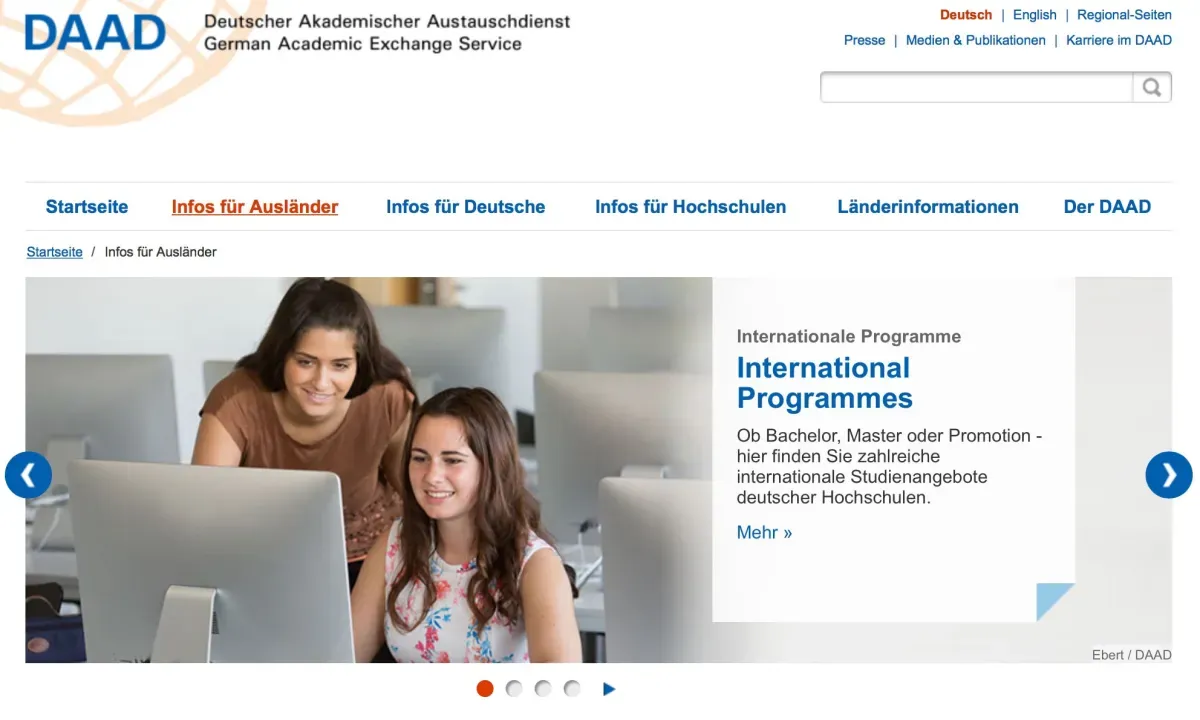The image size is (1200, 720).
Task: Open Infos für Deutsche menu item
Action: [466, 207]
